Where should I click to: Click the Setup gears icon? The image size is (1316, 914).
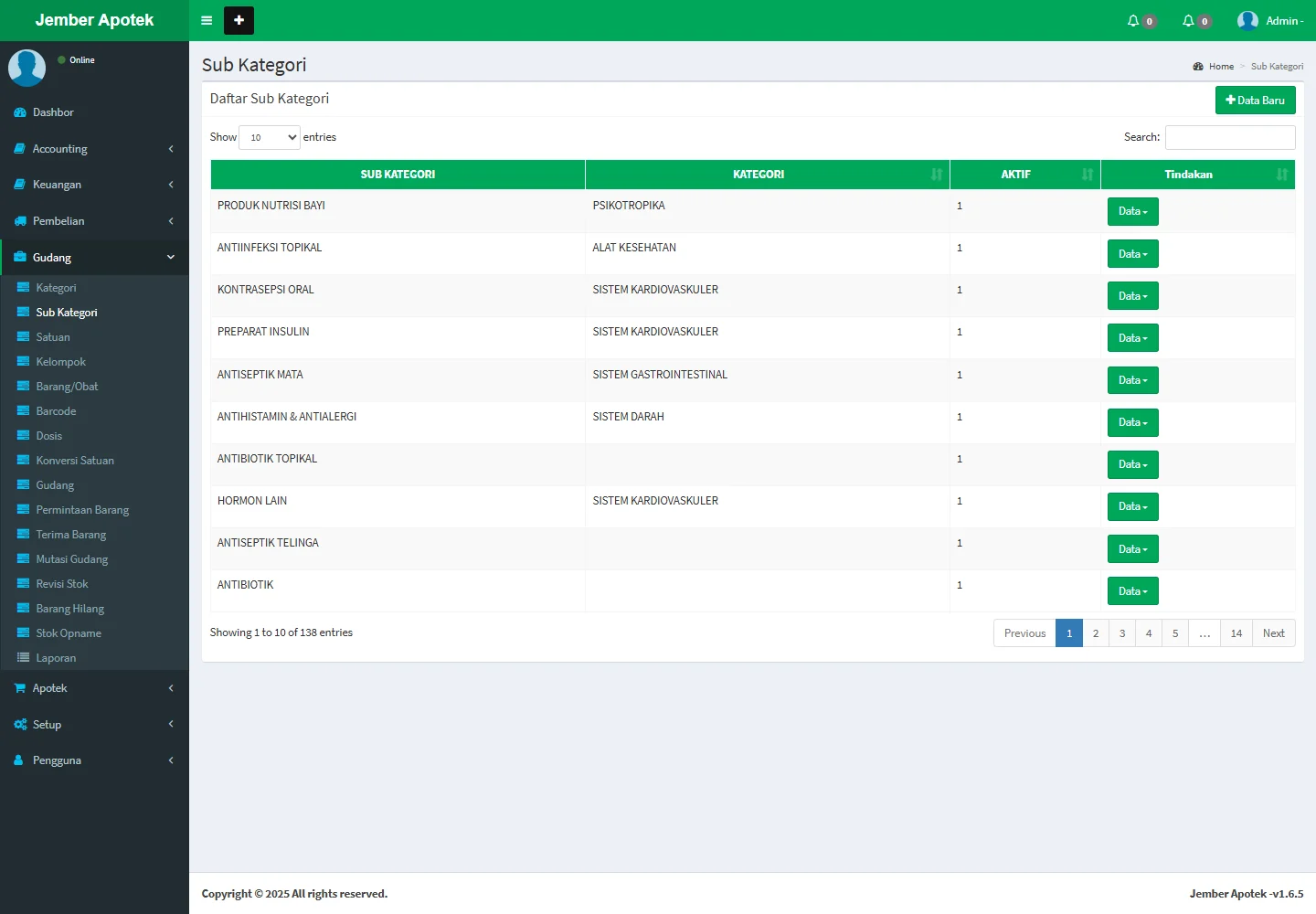pyautogui.click(x=20, y=725)
